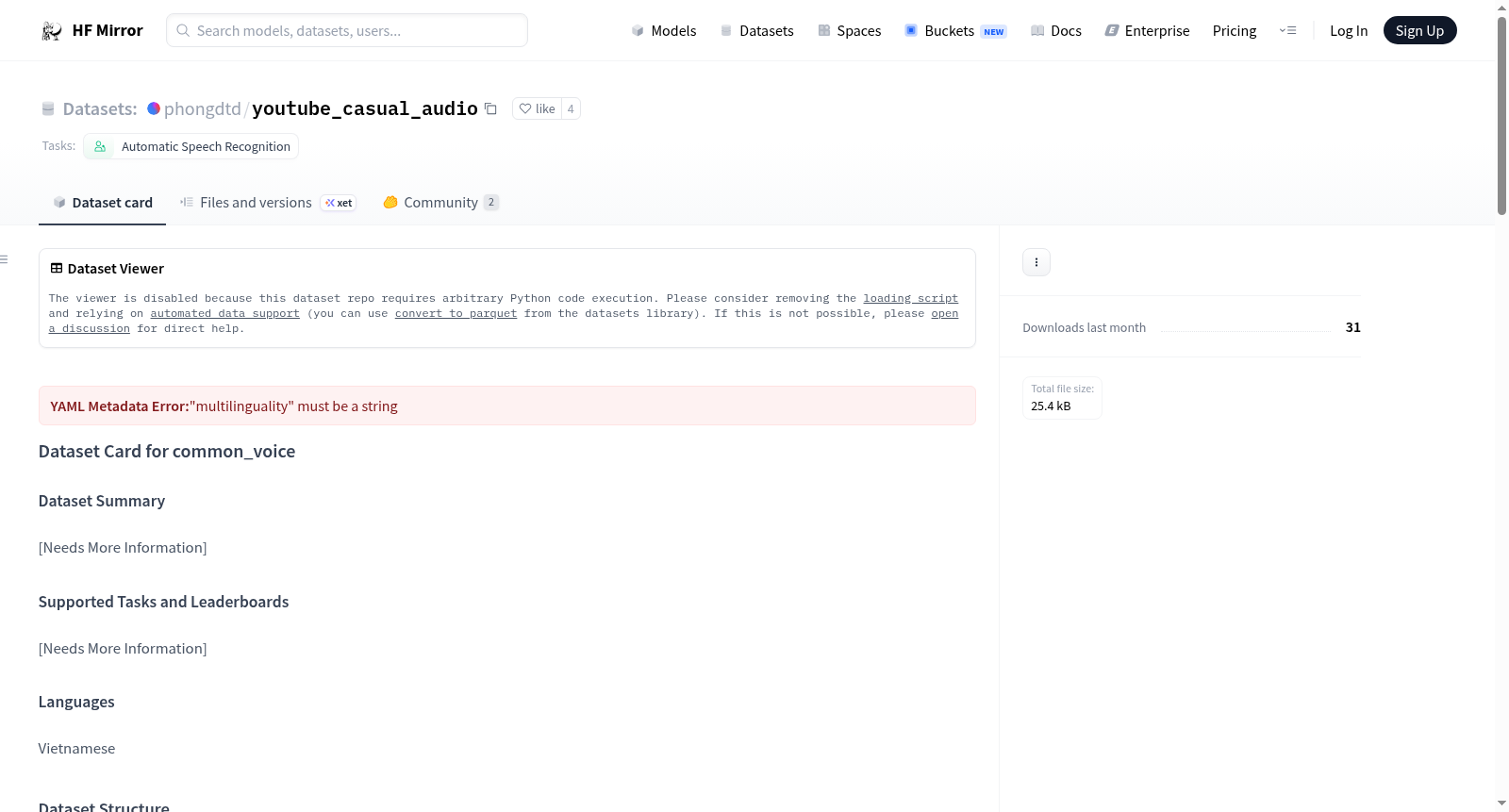Click the Automatic Speech Recognition task icon
Screen dimensions: 1509x812
[100, 146]
